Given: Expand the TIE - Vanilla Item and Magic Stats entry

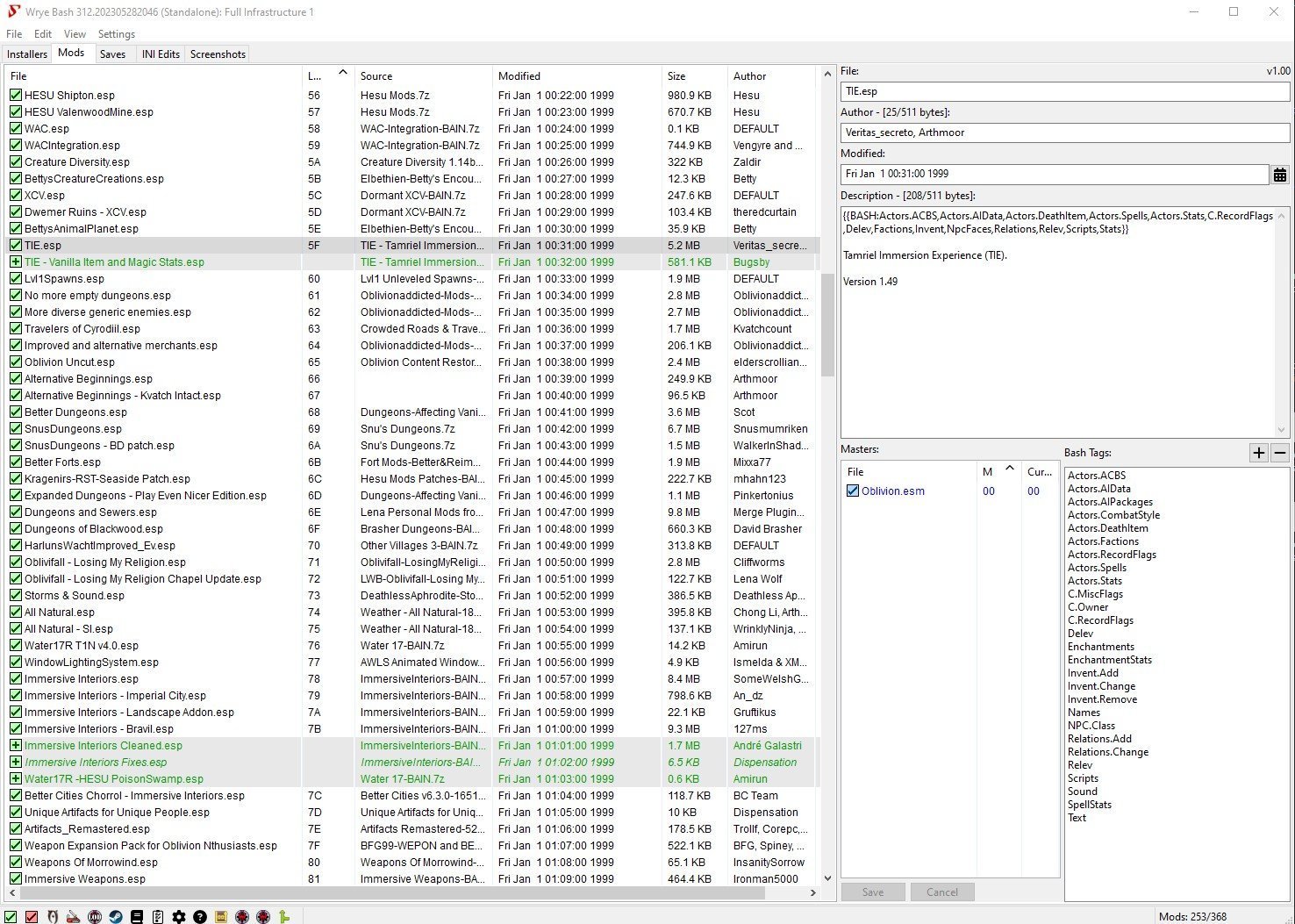Looking at the screenshot, I should pos(16,261).
